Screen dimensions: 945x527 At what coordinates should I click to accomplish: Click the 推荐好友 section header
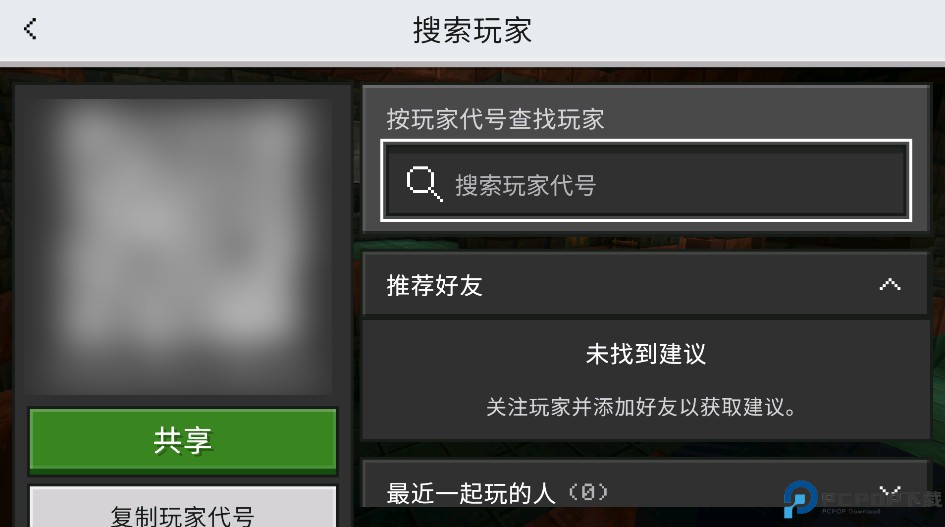click(645, 284)
